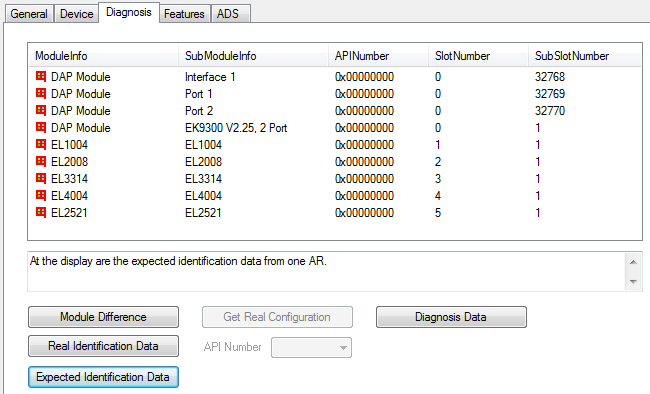The height and width of the screenshot is (394, 650).
Task: Click the SubSlotNumber column header
Action: coord(585,56)
